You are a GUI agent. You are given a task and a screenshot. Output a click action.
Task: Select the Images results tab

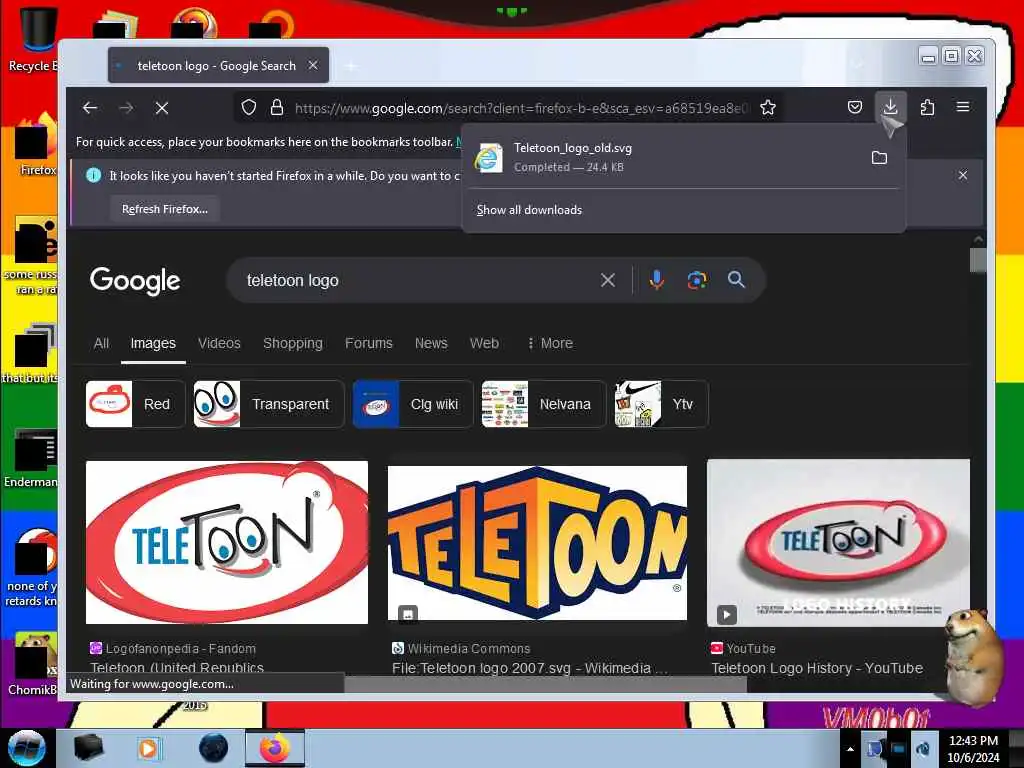tap(153, 344)
